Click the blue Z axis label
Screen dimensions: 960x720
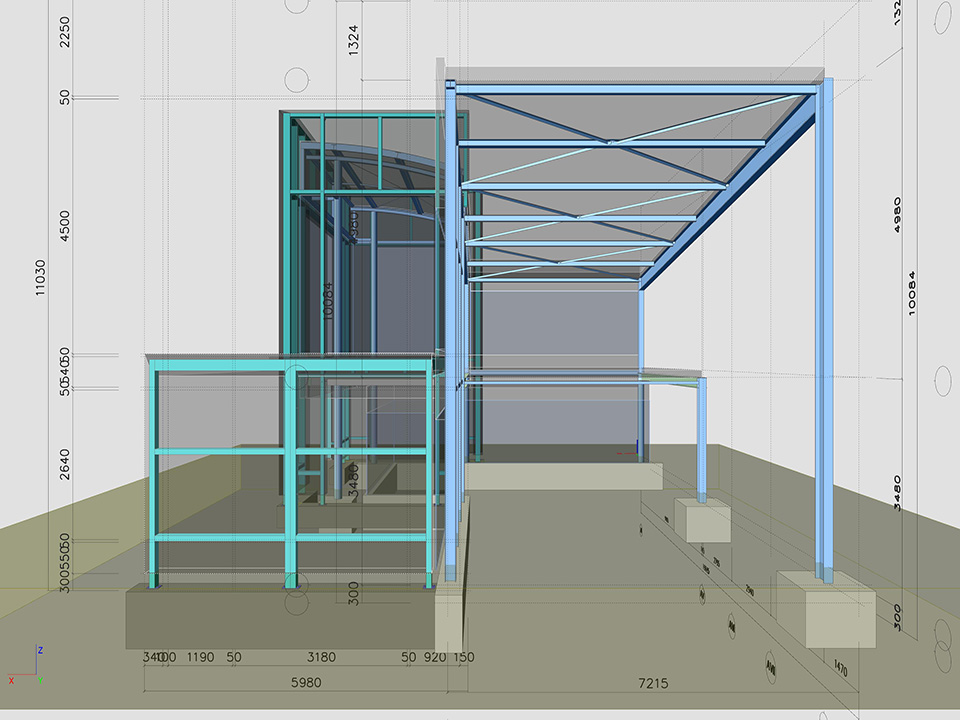point(39,649)
